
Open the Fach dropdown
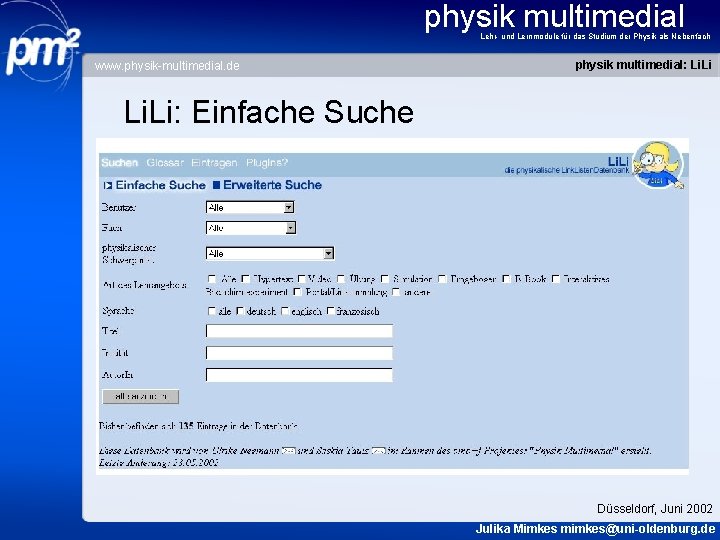[x=251, y=228]
